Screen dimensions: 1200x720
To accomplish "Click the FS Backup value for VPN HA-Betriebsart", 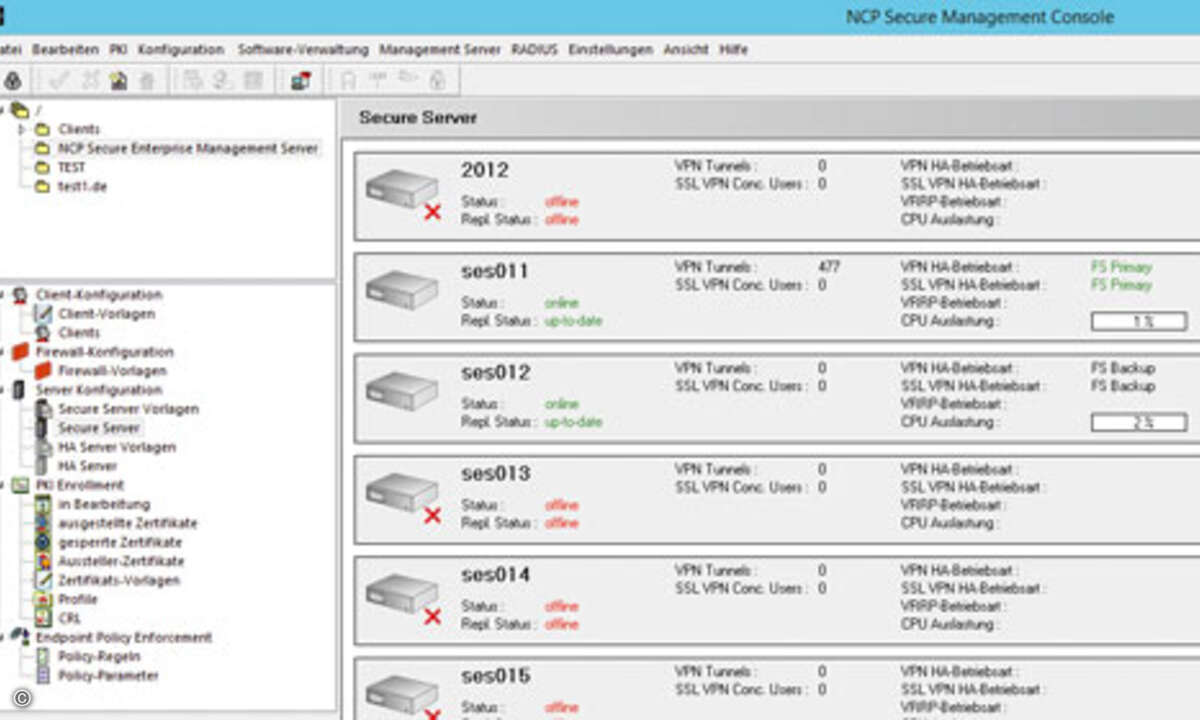I will click(1123, 368).
